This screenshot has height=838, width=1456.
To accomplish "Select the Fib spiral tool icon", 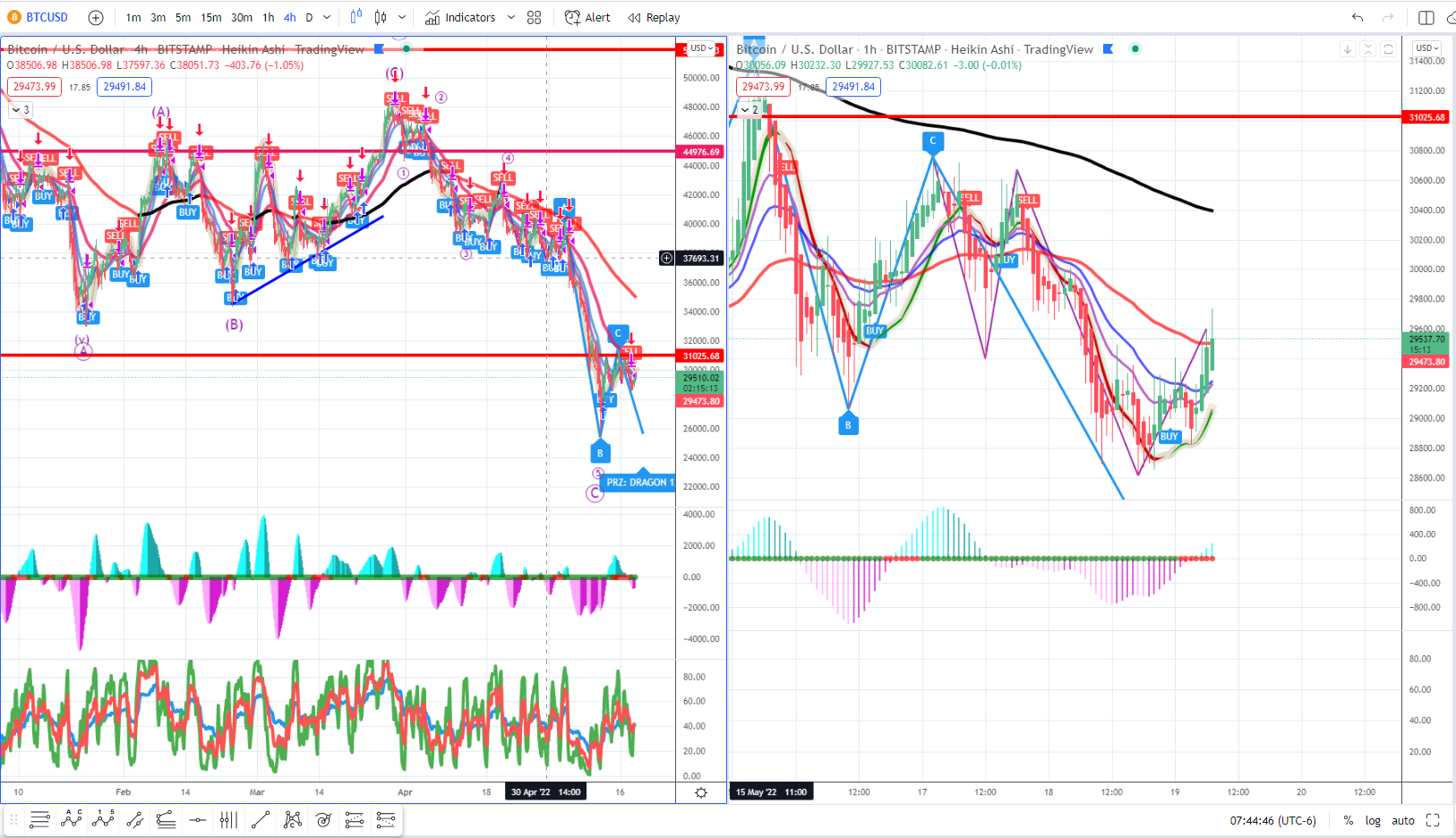I will point(324,819).
